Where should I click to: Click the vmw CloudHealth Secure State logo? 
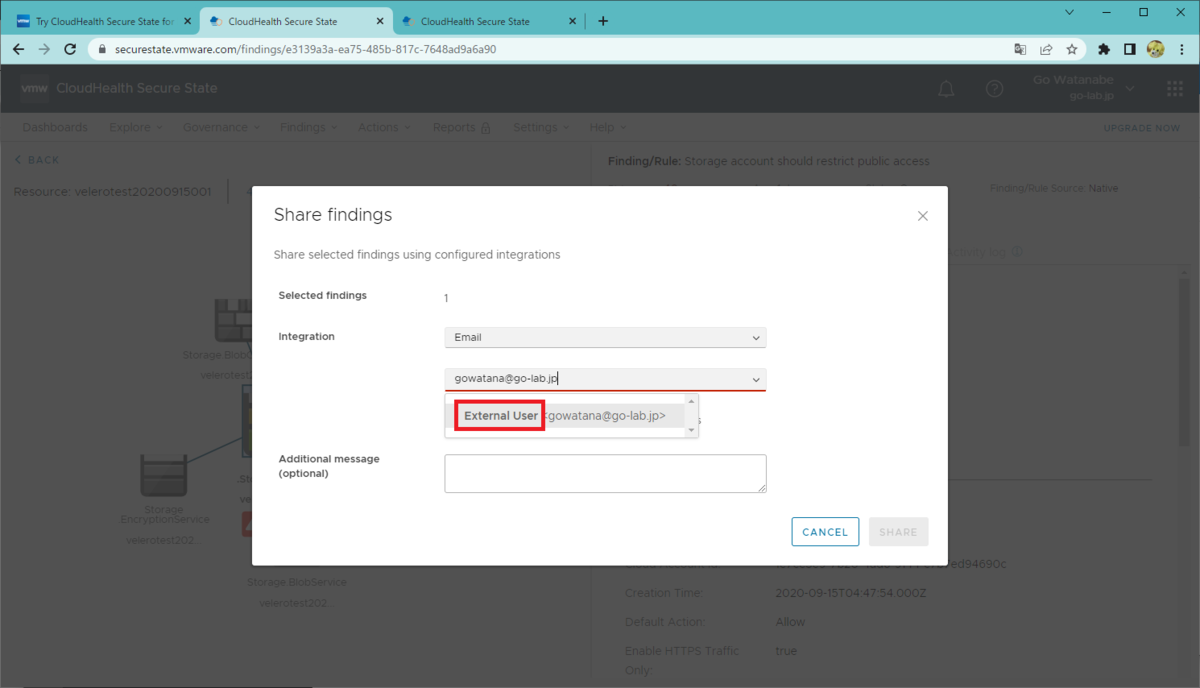[119, 88]
